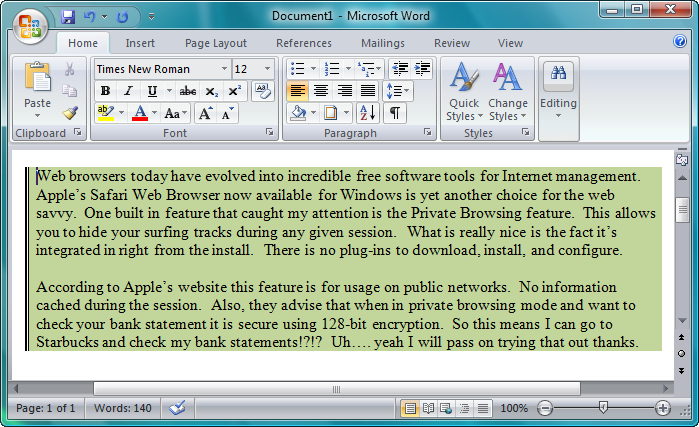Image resolution: width=699 pixels, height=427 pixels.
Task: Click the zoom slider handle
Action: [x=603, y=407]
